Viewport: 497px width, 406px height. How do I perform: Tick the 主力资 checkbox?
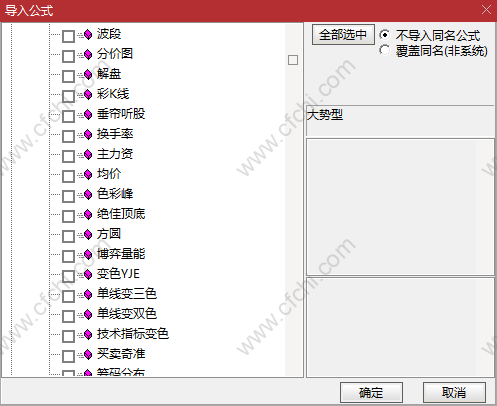coord(68,156)
